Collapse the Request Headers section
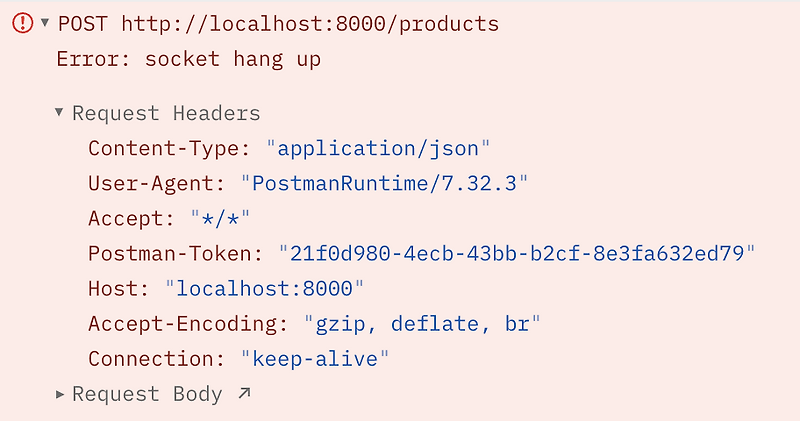800x421 pixels. pyautogui.click(x=59, y=111)
